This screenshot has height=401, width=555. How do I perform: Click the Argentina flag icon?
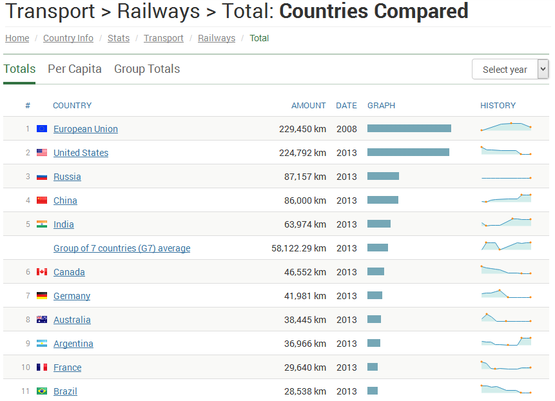coord(42,343)
